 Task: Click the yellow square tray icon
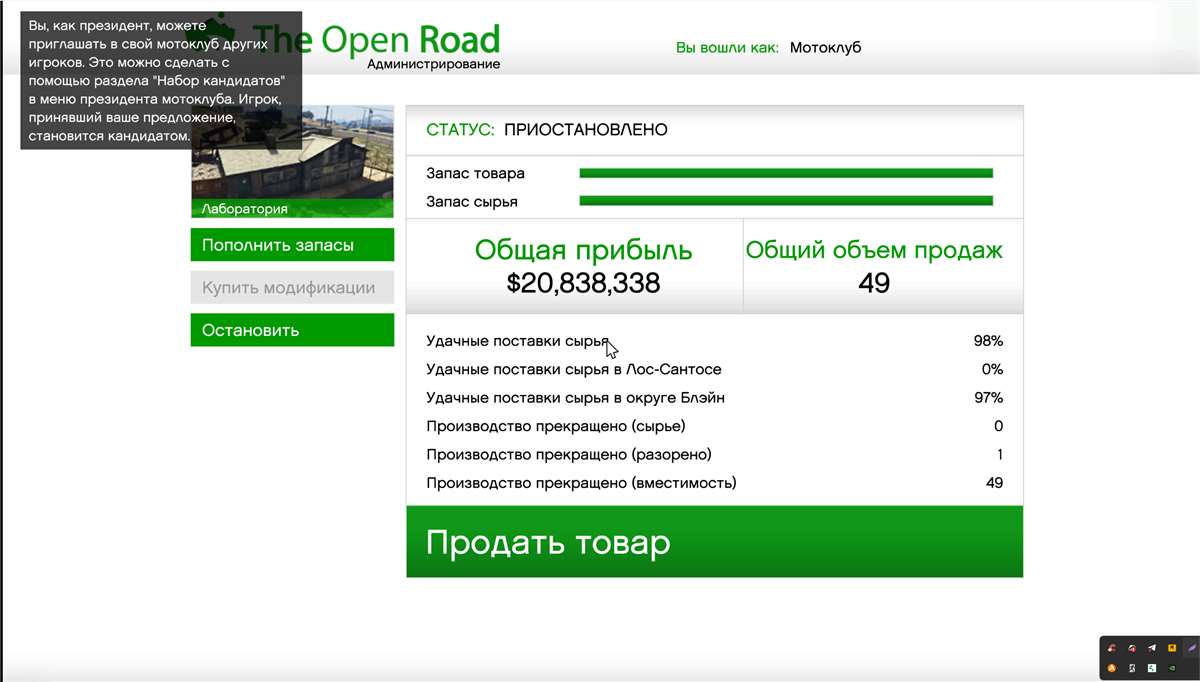[x=1172, y=648]
